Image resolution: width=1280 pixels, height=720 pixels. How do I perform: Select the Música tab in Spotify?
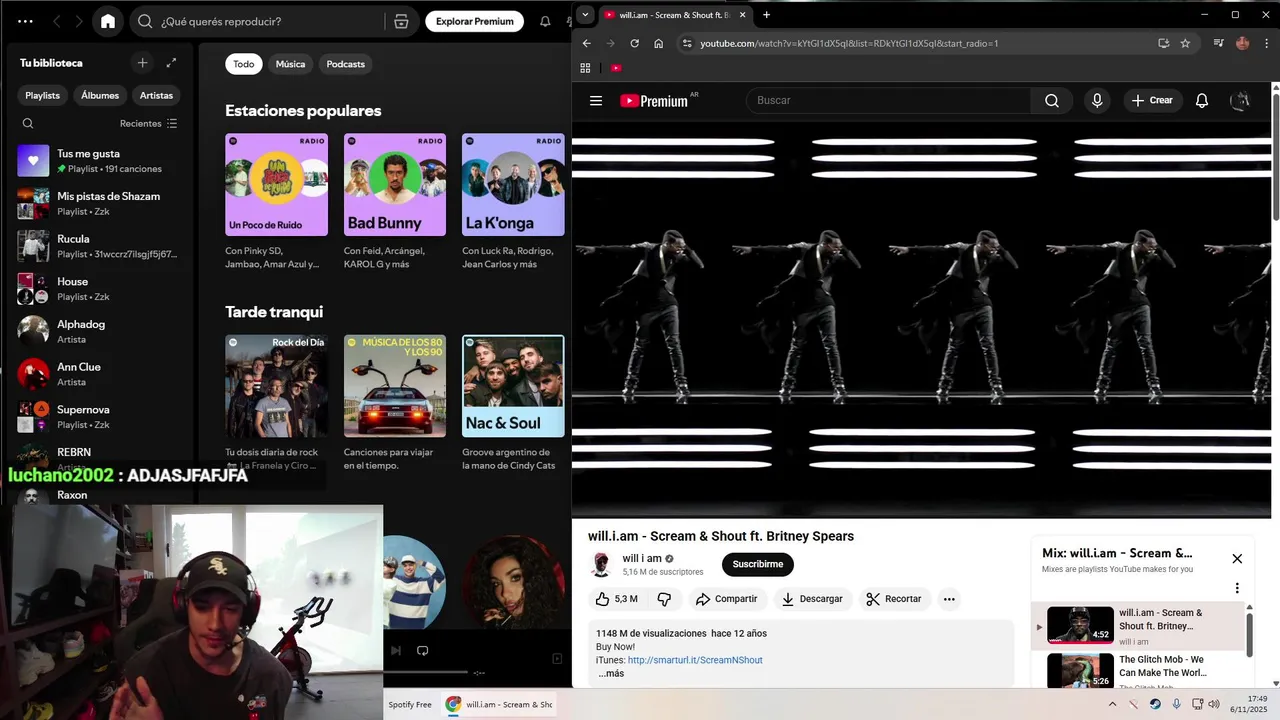pos(290,64)
